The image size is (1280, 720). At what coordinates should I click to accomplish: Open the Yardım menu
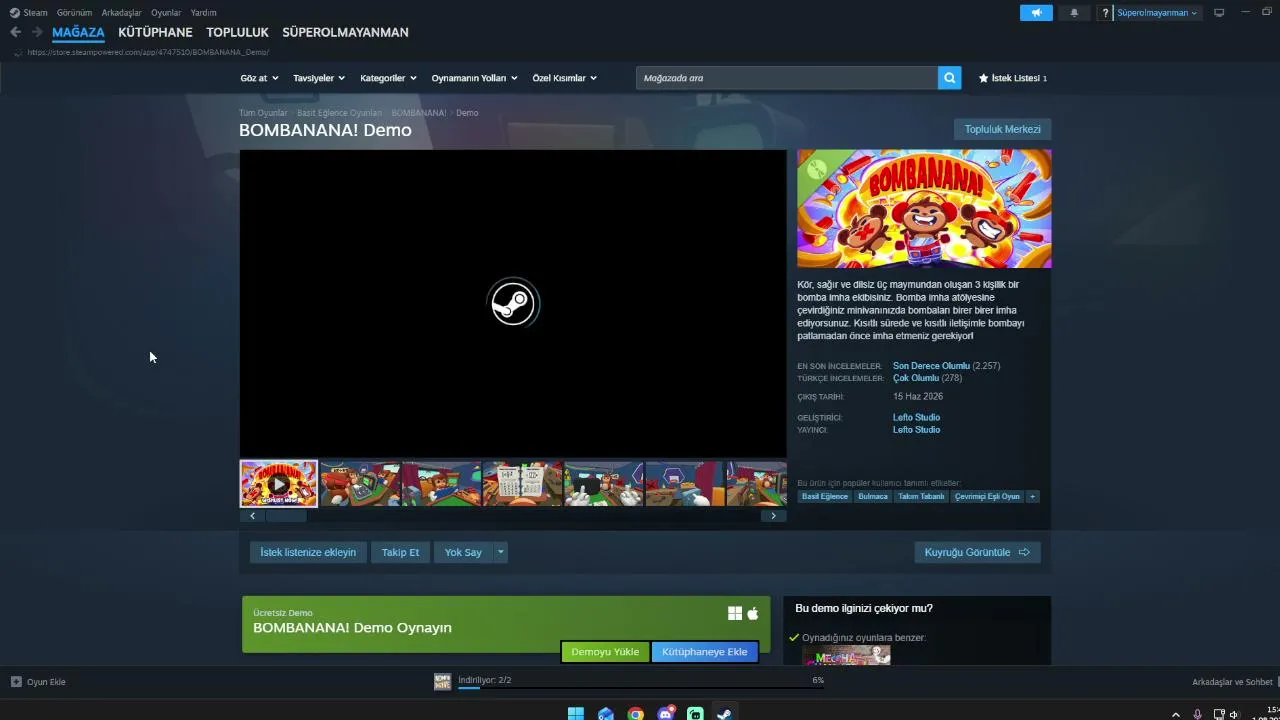[x=204, y=13]
